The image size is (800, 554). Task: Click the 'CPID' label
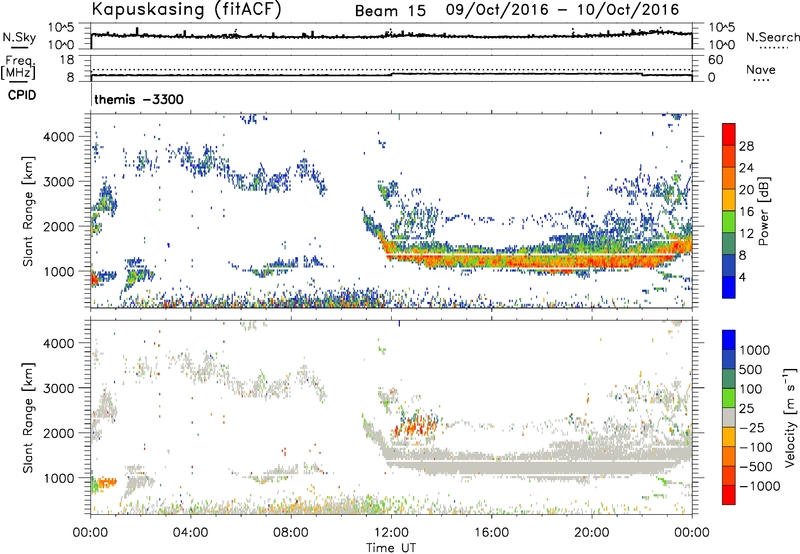pos(21,95)
